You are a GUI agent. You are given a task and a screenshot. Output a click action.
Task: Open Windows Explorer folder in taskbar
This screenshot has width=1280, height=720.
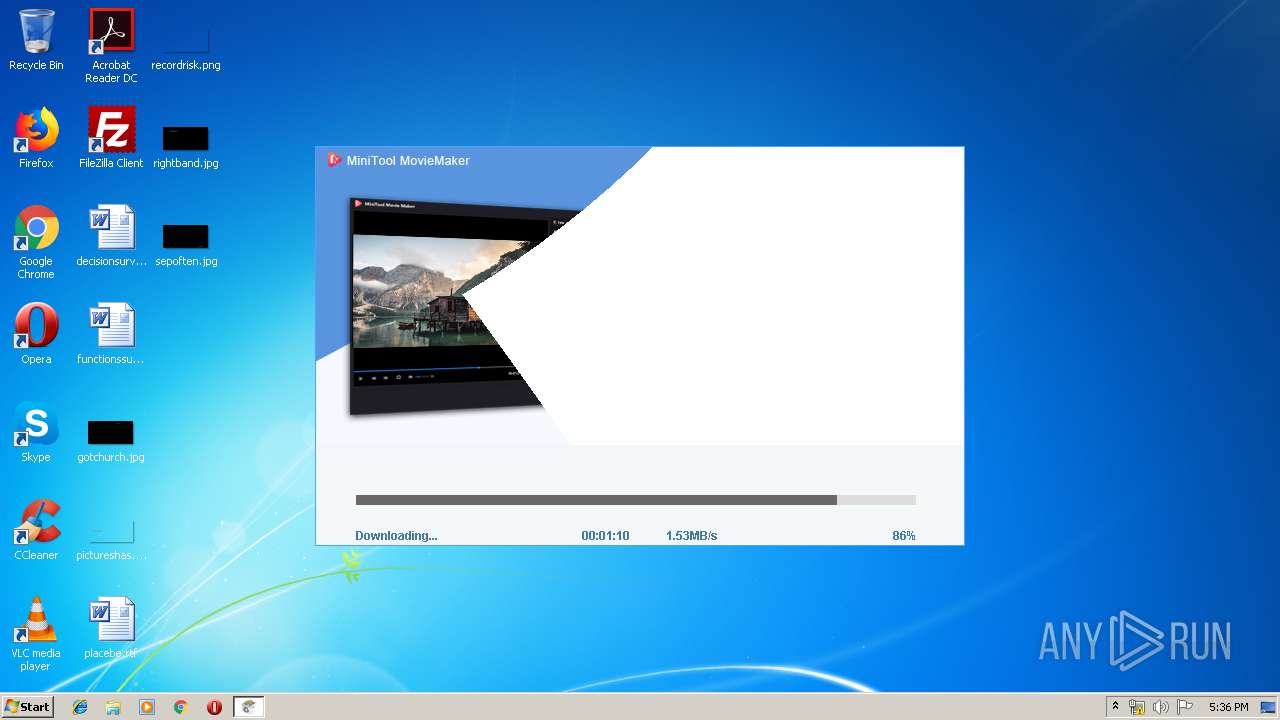tap(113, 707)
